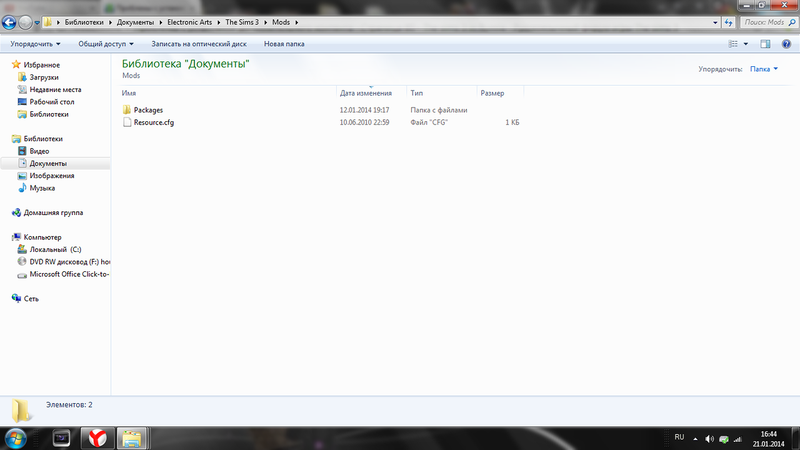Select Рабочий стол in navigation pane
Viewport: 800px width, 450px height.
tap(52, 102)
